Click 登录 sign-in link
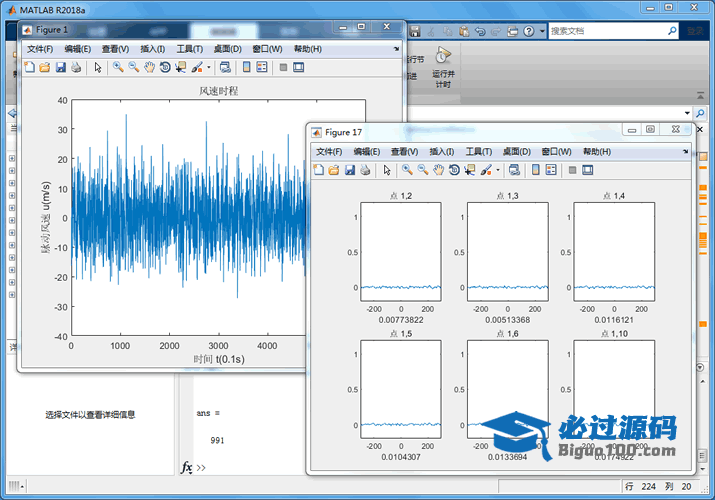 (x=695, y=31)
